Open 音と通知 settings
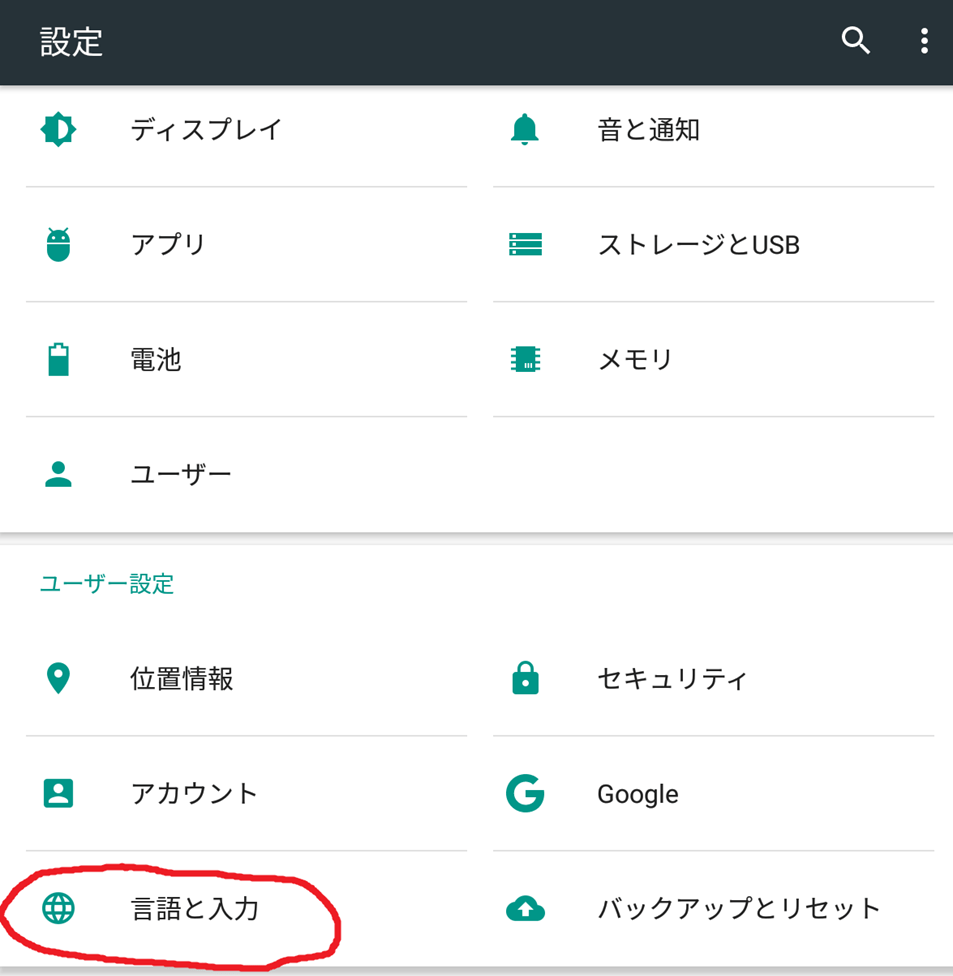The width and height of the screenshot is (953, 976). pos(648,129)
